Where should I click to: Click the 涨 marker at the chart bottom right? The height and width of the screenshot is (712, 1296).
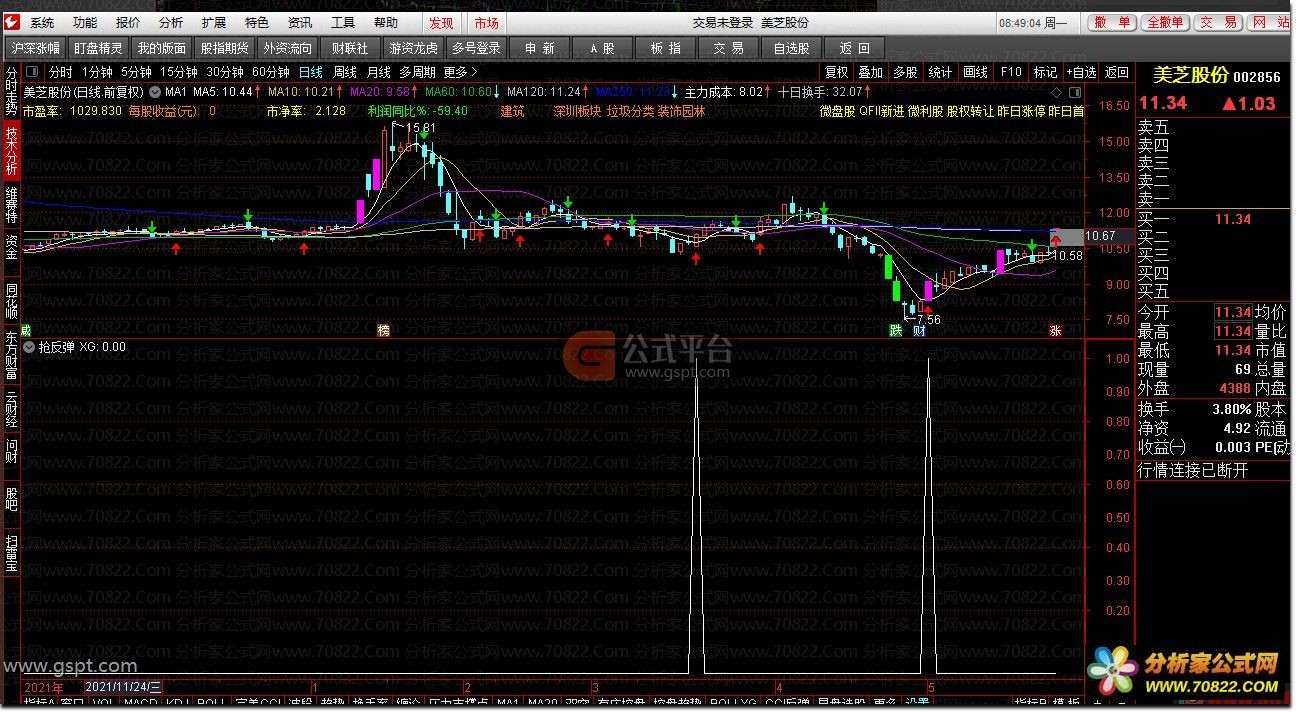click(1054, 331)
